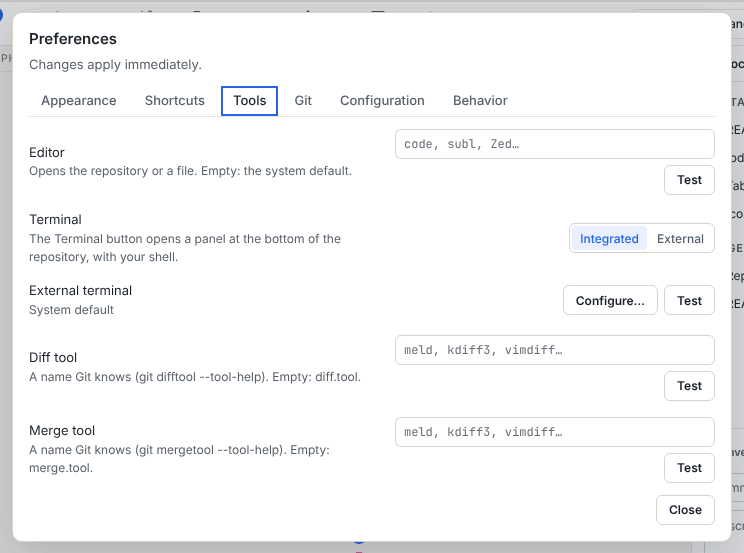Choose the External terminal option

coord(680,238)
